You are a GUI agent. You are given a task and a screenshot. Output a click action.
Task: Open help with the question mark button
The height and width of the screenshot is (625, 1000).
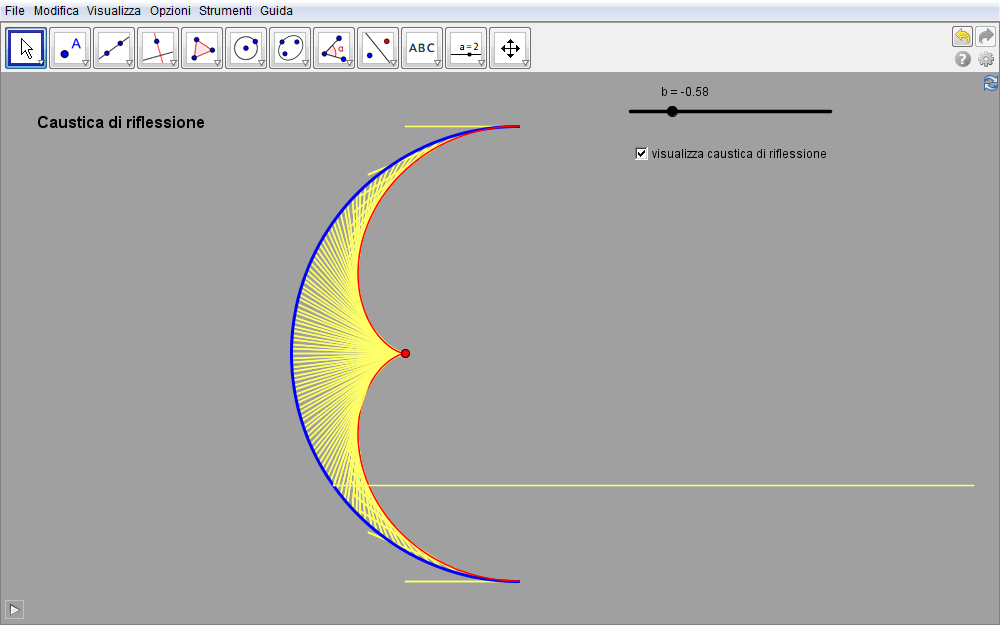coord(963,59)
